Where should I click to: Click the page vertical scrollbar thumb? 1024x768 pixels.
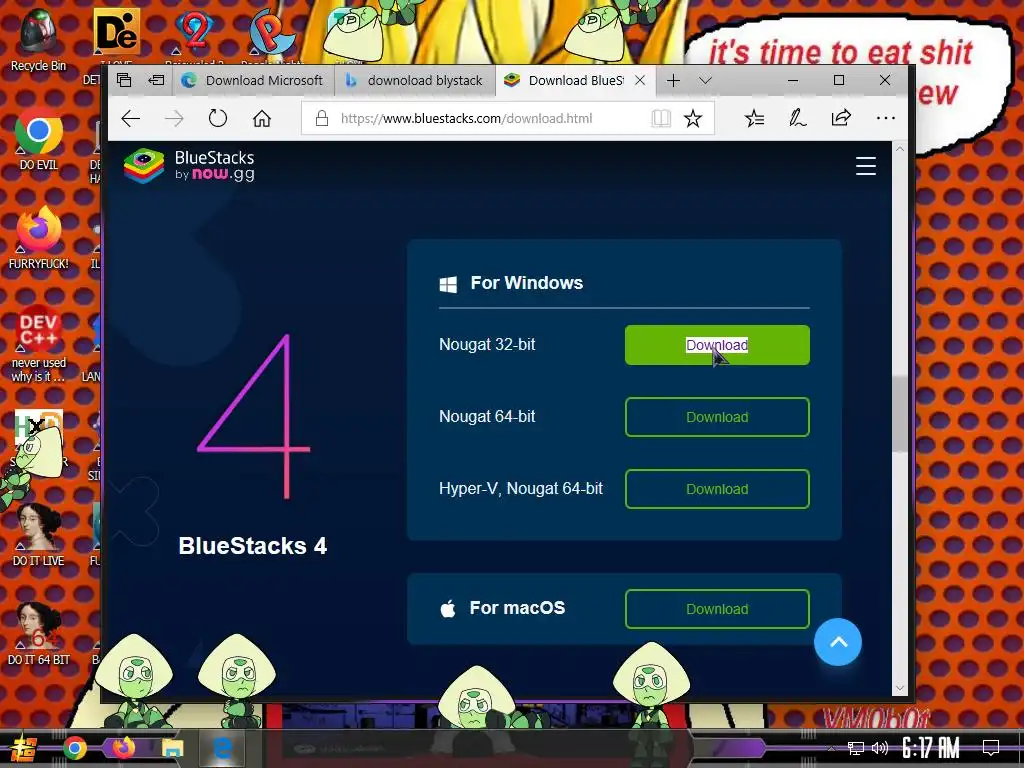900,414
